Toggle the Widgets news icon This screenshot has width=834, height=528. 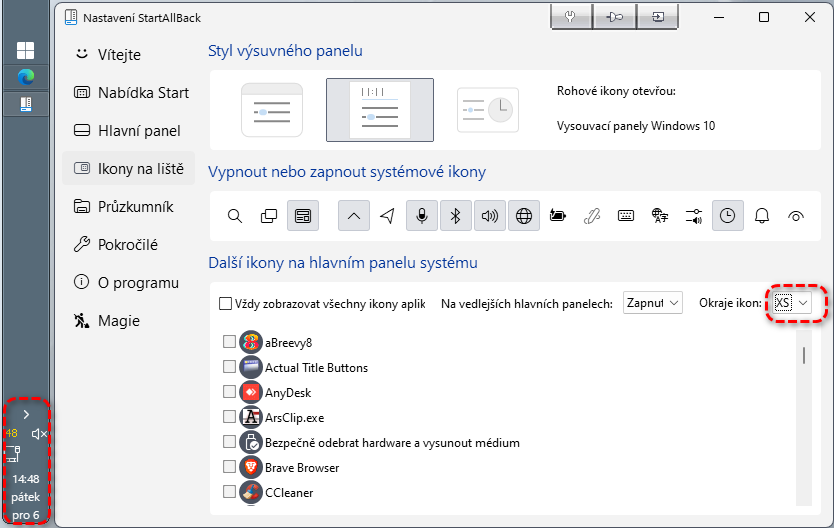[303, 216]
